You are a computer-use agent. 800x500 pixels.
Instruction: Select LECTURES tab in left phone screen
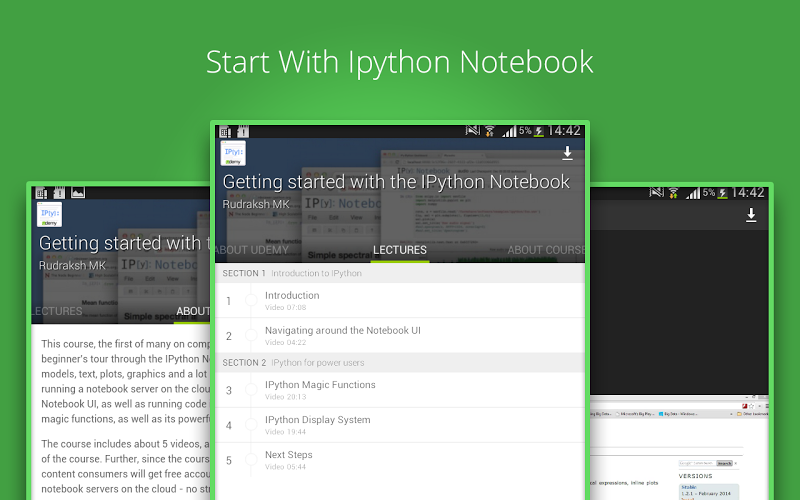tap(57, 311)
